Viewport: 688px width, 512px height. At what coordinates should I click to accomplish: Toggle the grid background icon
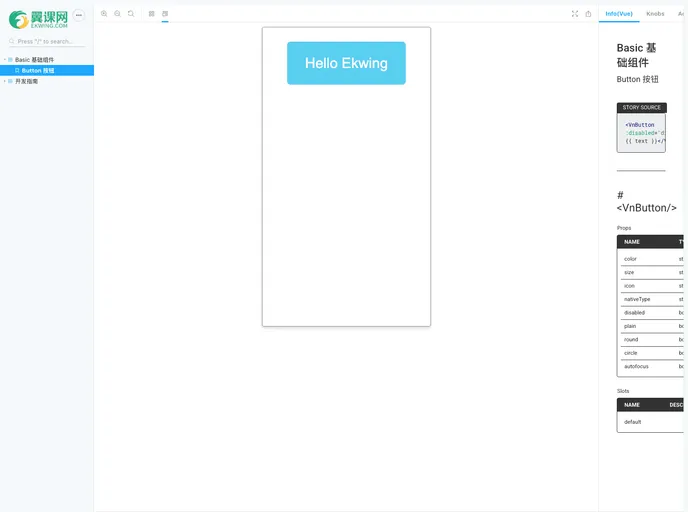click(152, 14)
